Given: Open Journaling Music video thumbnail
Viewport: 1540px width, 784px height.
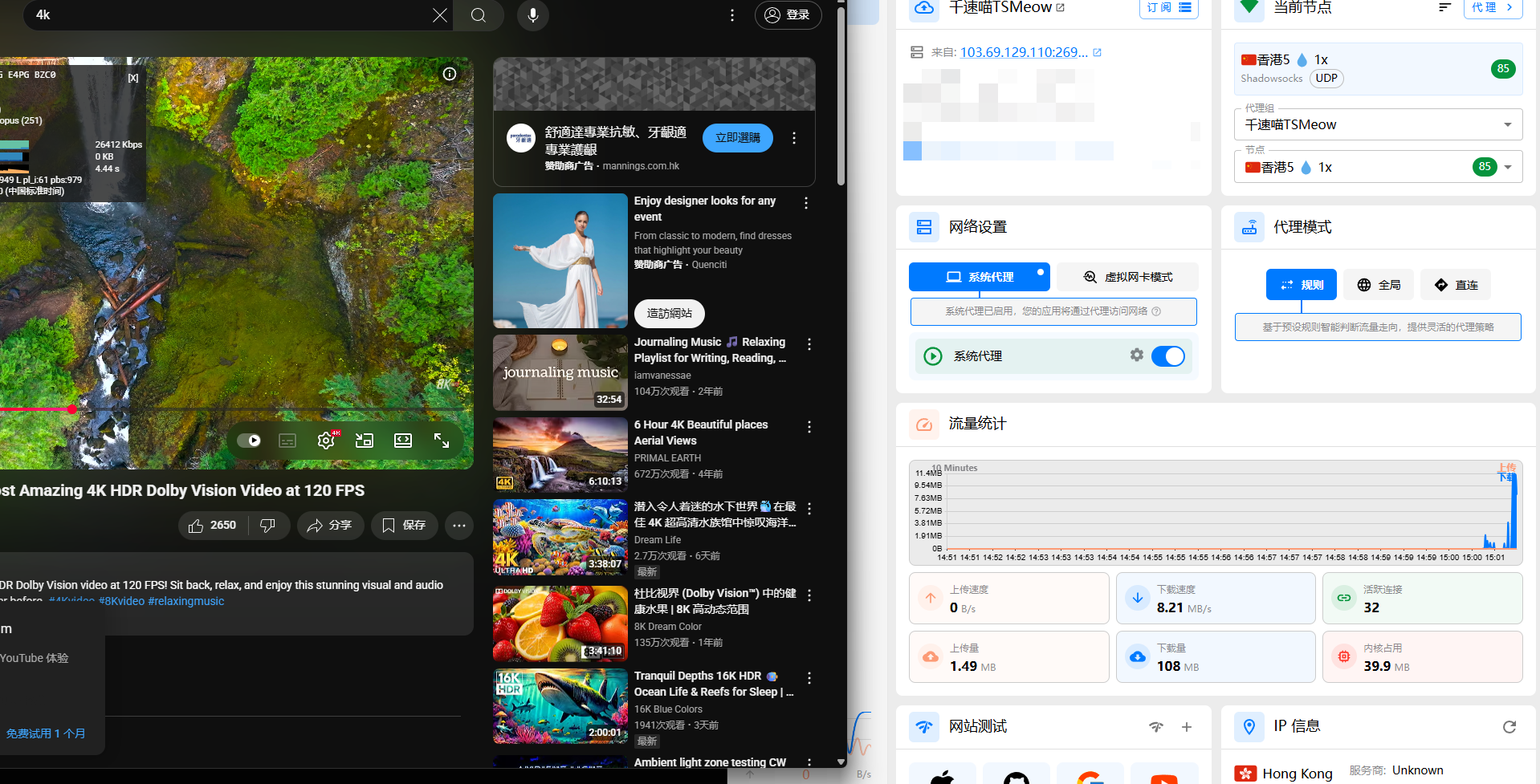Looking at the screenshot, I should coord(560,372).
